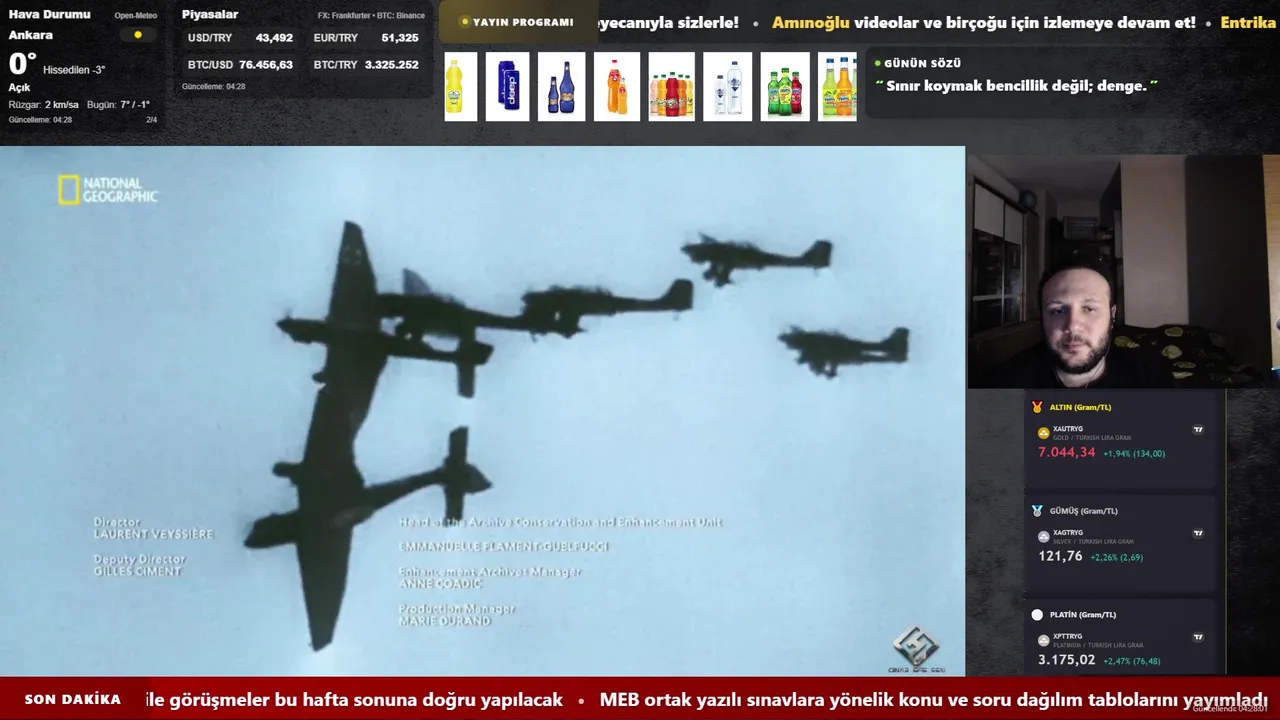Click the silver medal icon beside GÜMÜŞ
The height and width of the screenshot is (720, 1280).
pyautogui.click(x=1037, y=511)
